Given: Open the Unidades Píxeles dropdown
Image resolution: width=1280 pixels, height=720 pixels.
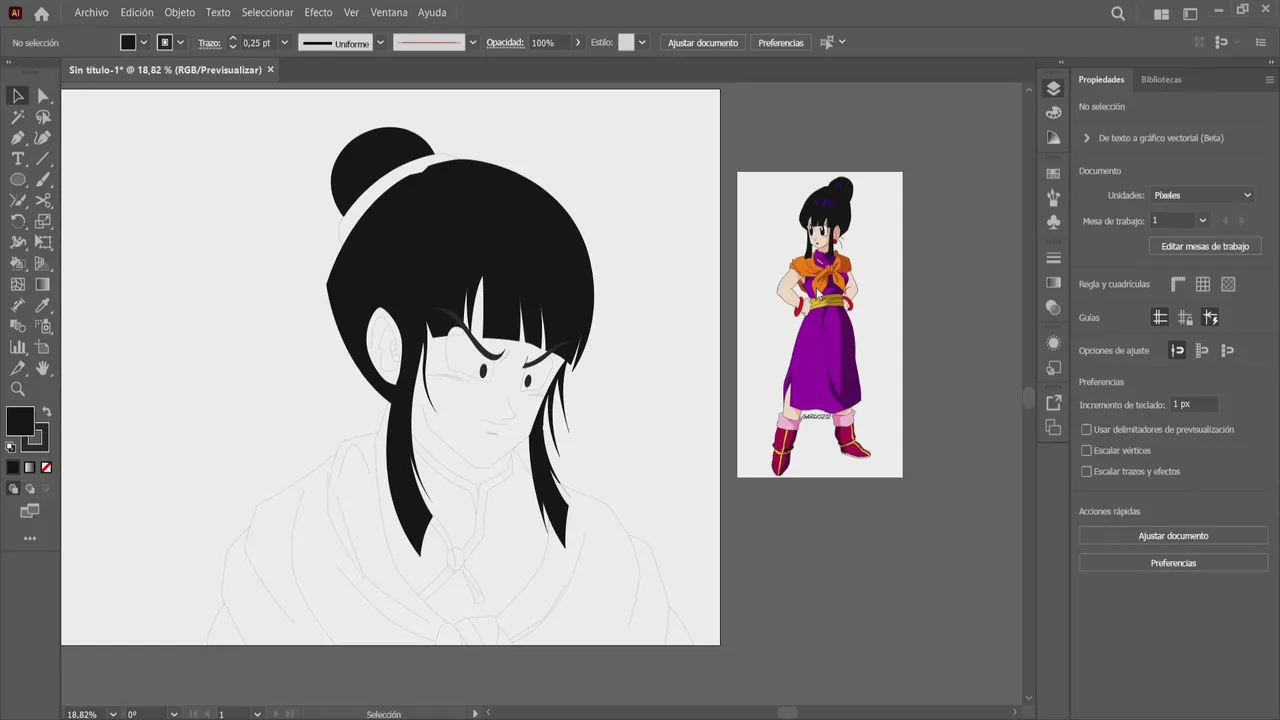Looking at the screenshot, I should tap(1202, 195).
